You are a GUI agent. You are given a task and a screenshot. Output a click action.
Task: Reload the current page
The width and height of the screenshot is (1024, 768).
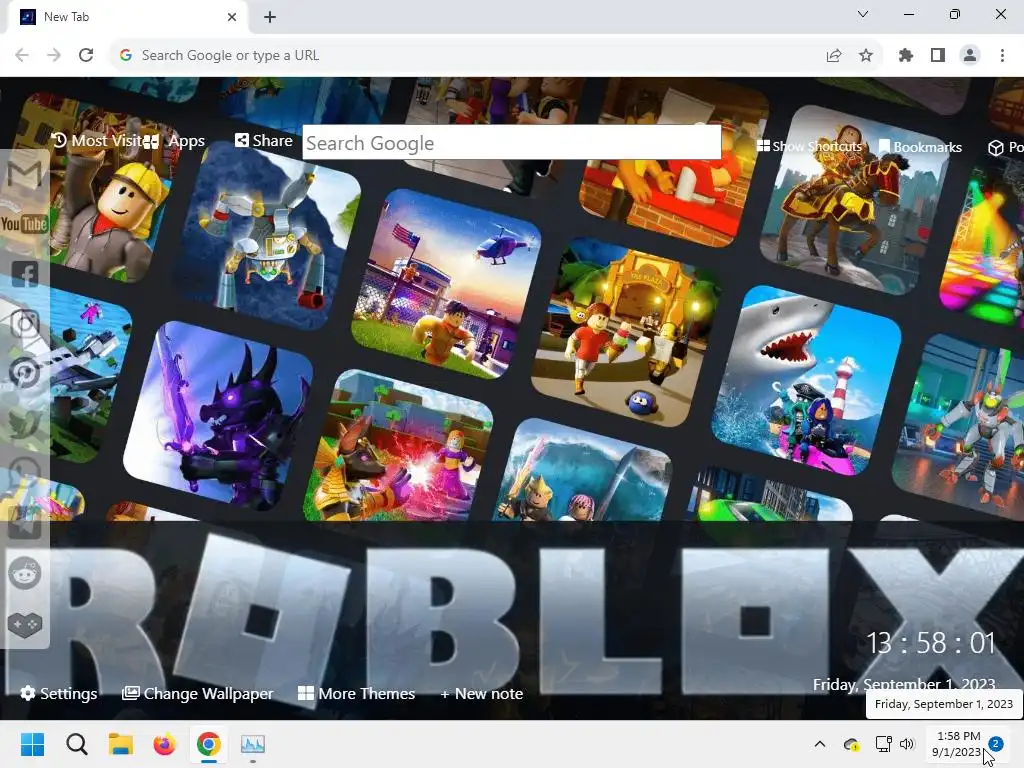[86, 56]
